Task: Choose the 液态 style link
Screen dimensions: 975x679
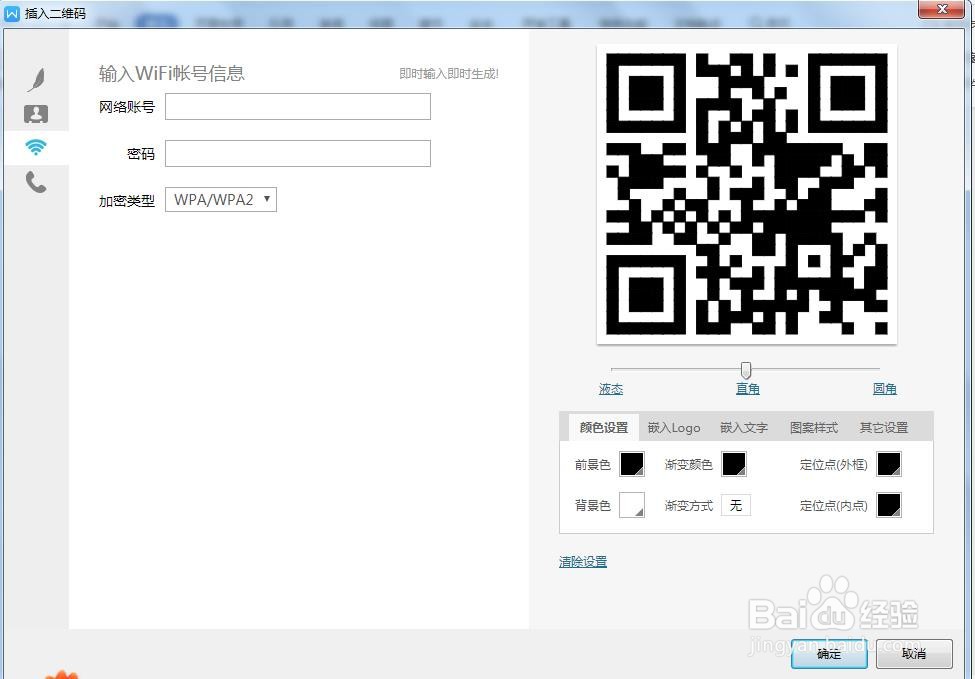Action: click(611, 389)
